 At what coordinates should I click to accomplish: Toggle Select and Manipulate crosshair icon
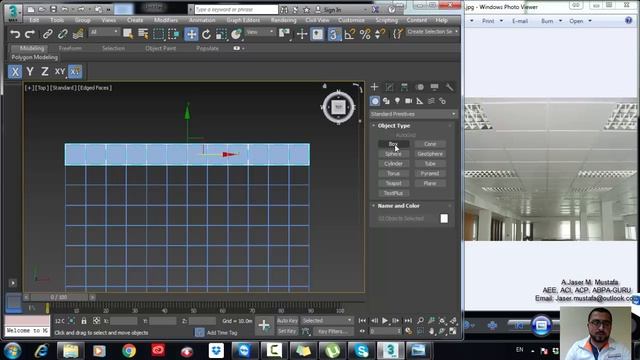point(302,34)
